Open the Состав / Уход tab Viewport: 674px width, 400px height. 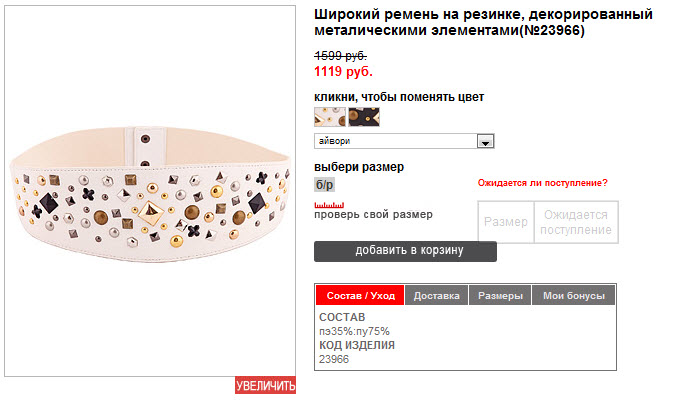359,296
